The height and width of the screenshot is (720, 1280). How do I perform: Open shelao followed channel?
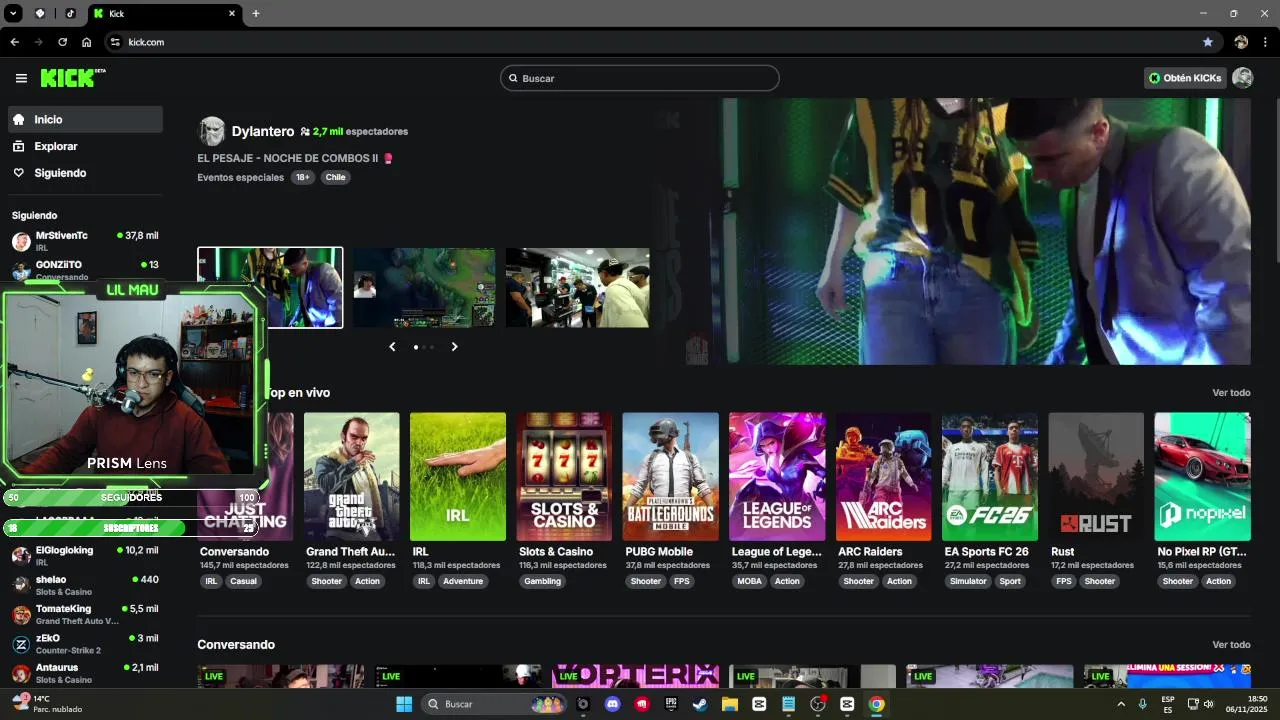coord(85,585)
